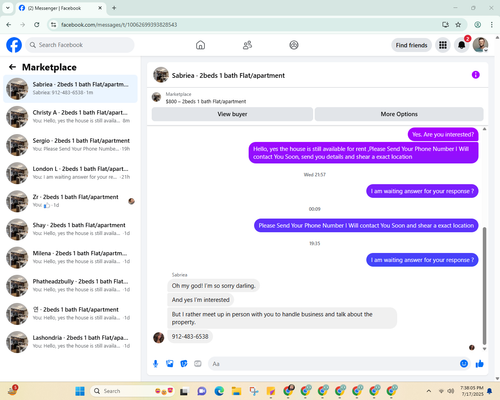Click the listing thumbnail in chat header
Viewport: 500px width, 400px height.
point(161,75)
